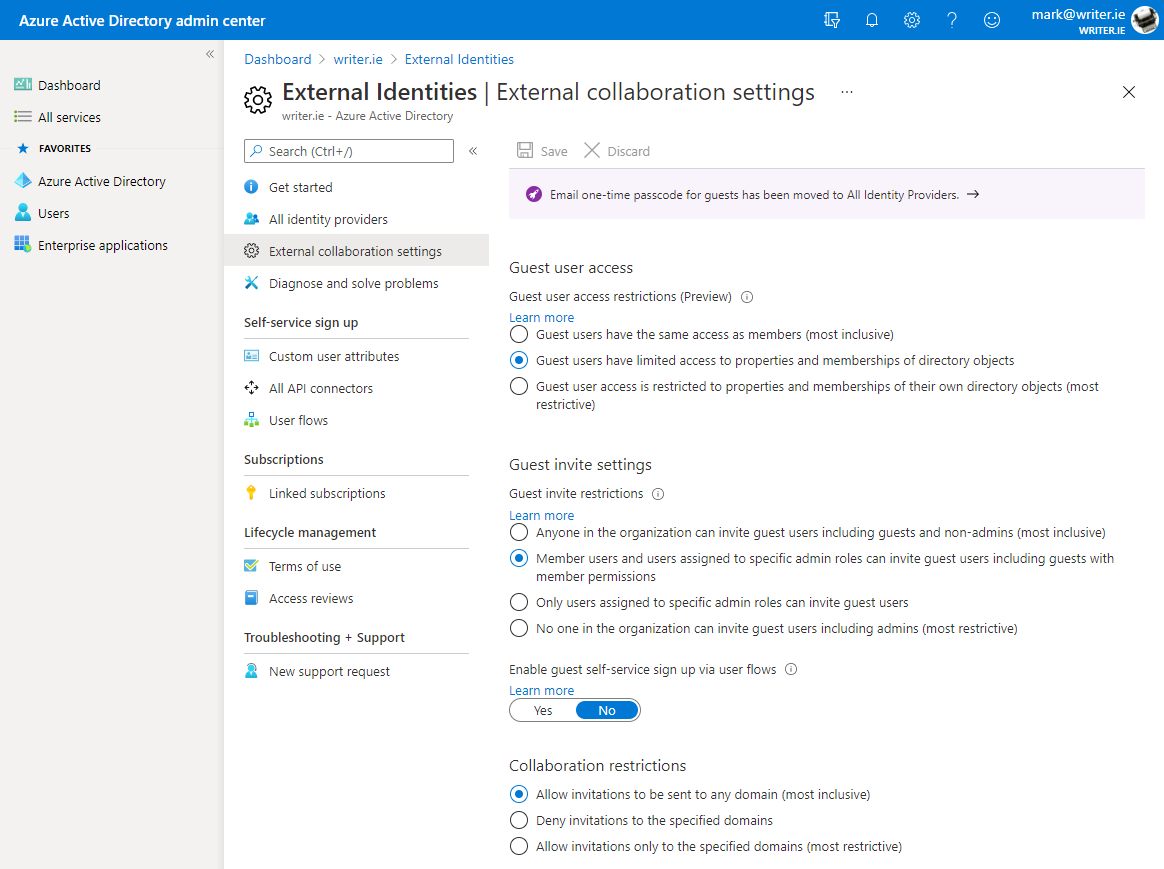Select 'Anyone in the organization can invite guest users'

(519, 533)
